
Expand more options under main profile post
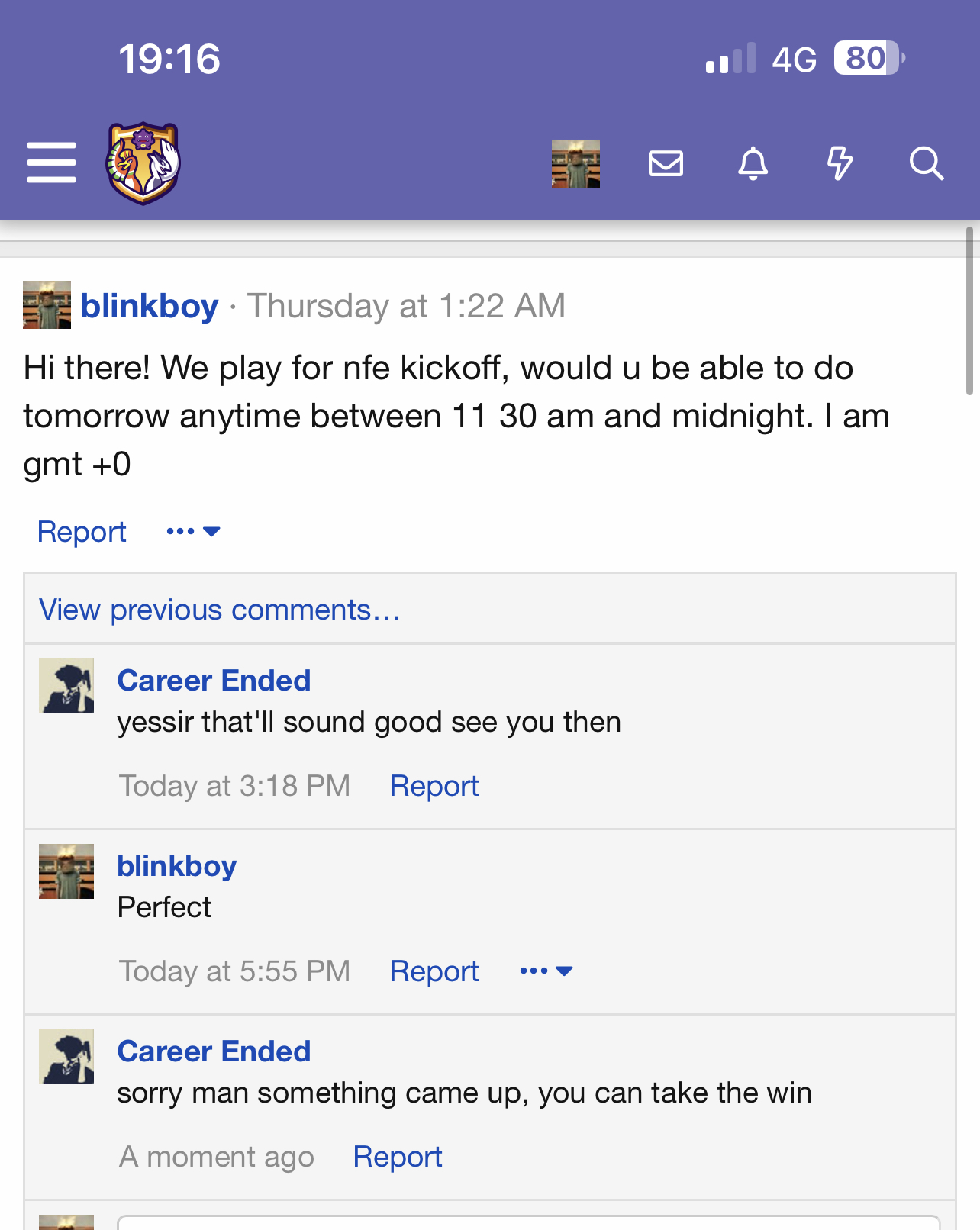pyautogui.click(x=193, y=532)
